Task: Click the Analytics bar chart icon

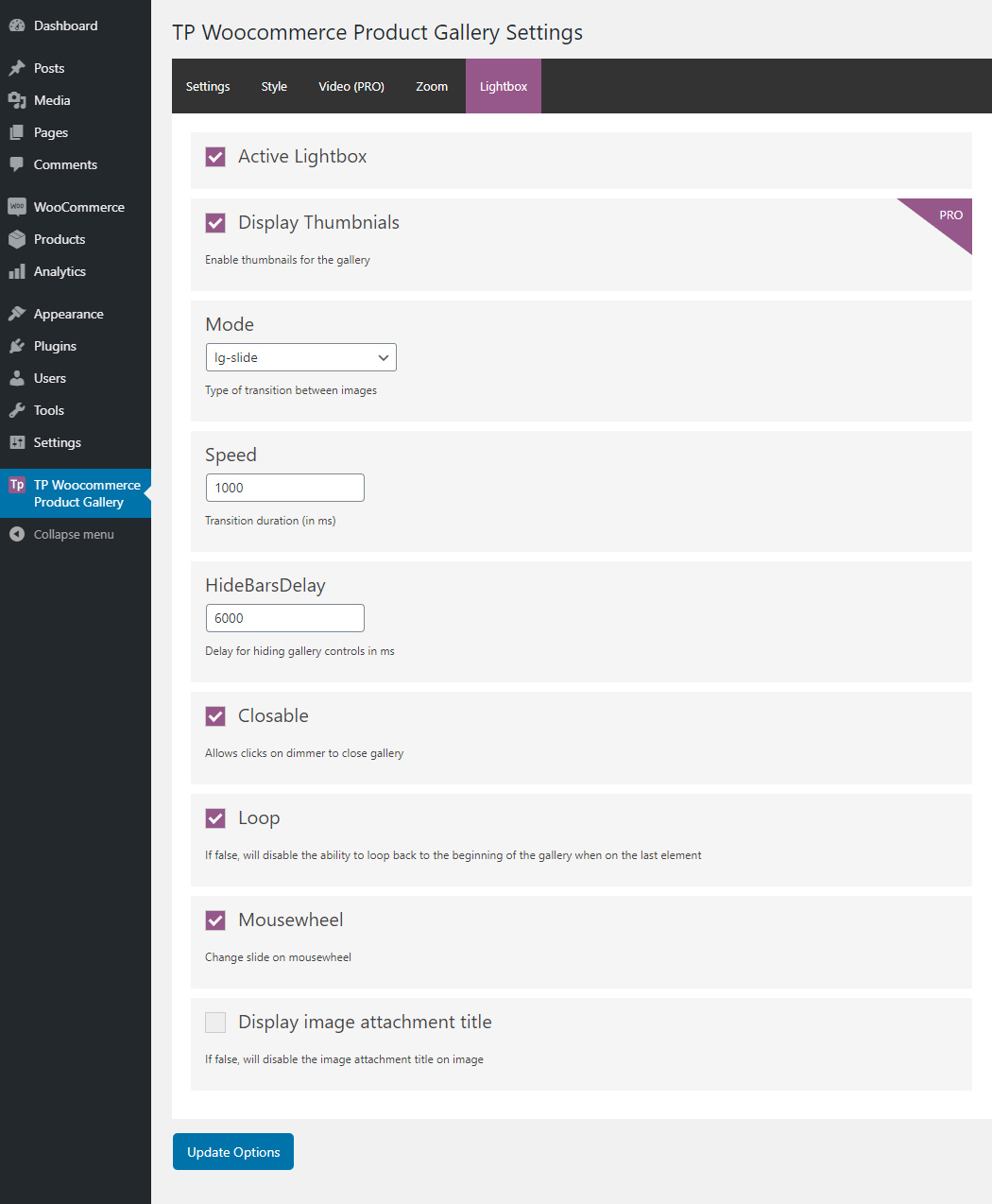Action: [x=17, y=271]
